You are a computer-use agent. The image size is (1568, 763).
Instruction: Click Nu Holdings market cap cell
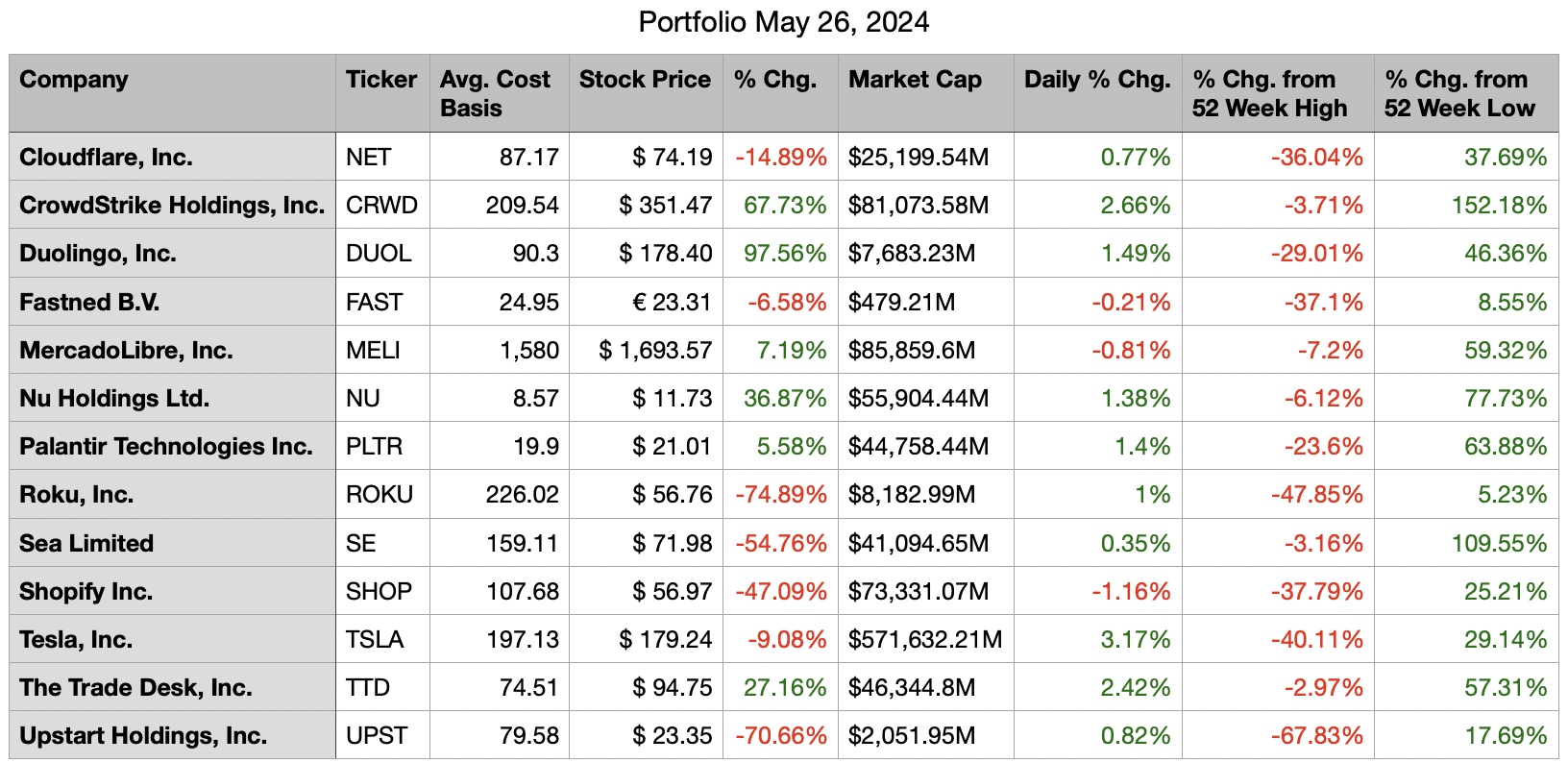(x=918, y=399)
